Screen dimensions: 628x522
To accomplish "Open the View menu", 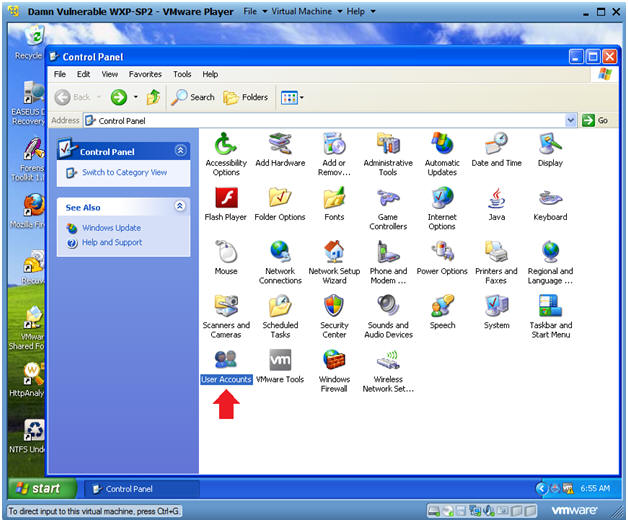I will click(x=109, y=74).
